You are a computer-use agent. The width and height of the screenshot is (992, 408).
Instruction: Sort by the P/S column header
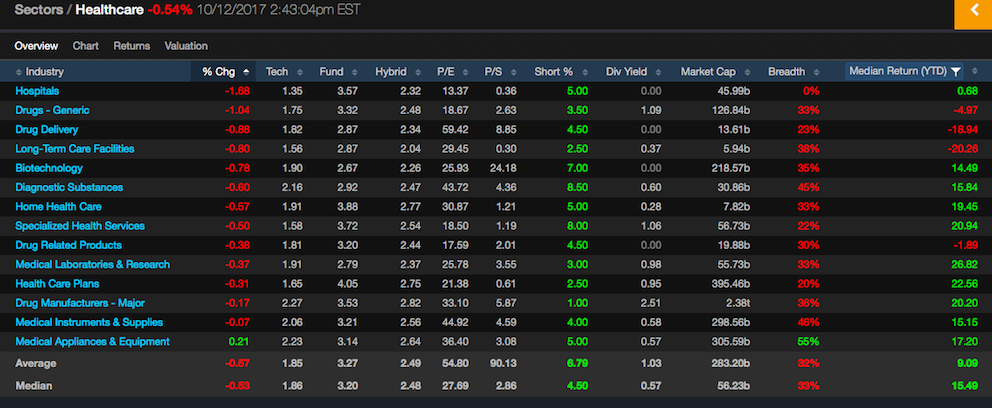(x=493, y=72)
